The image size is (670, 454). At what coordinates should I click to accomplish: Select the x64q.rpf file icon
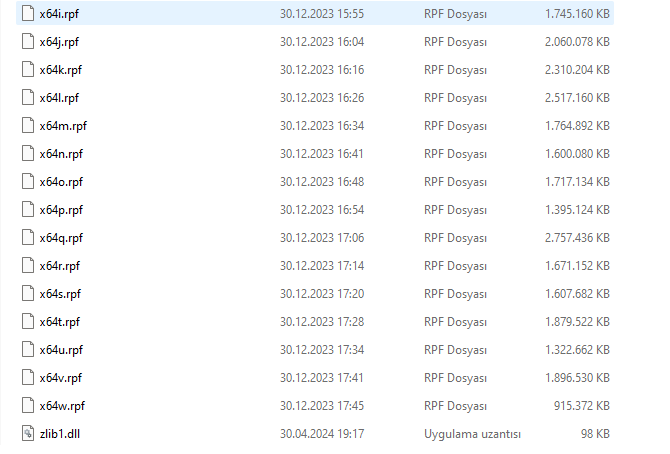click(28, 238)
